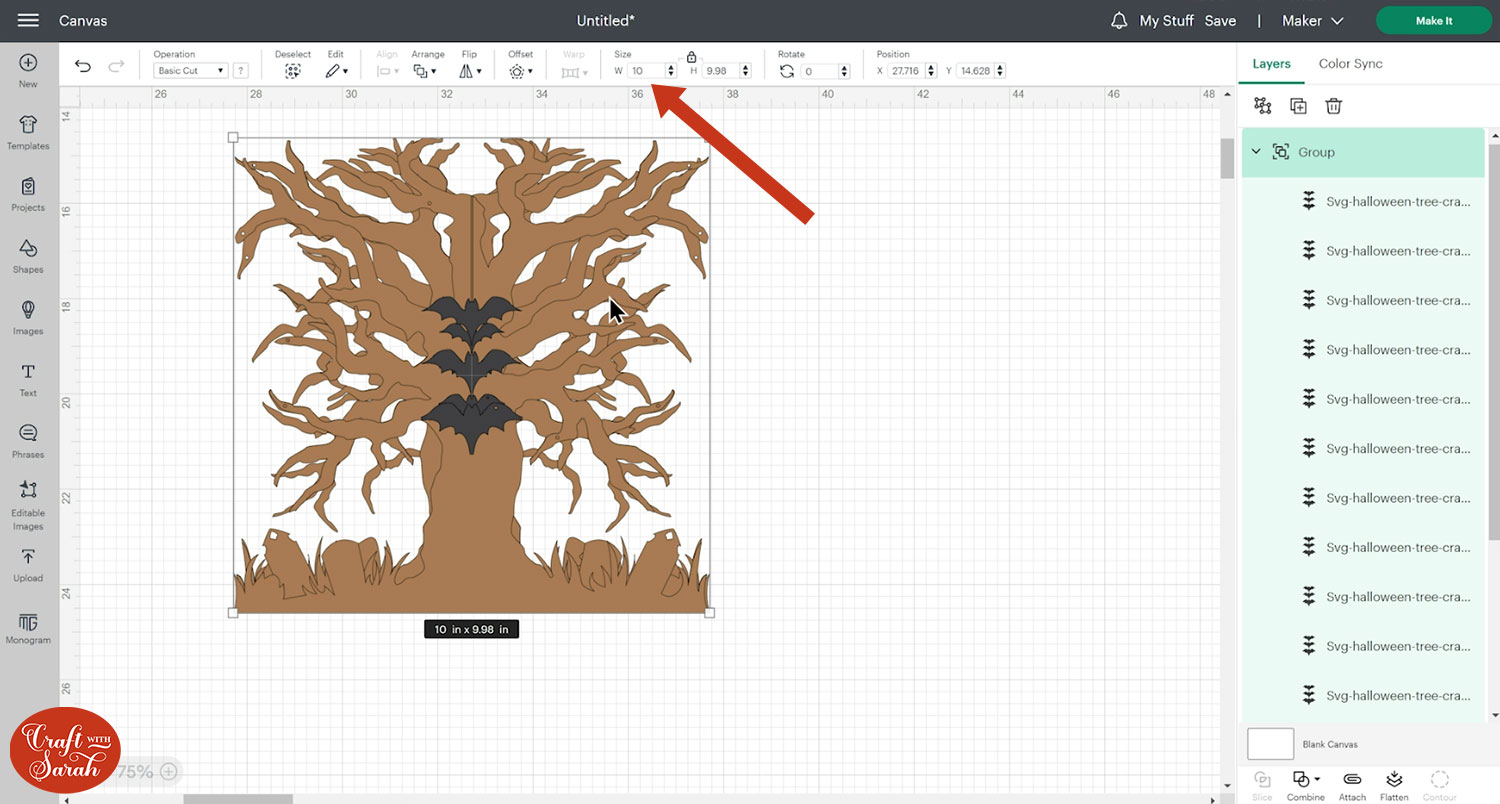Click the green Make It button
Screen dimensions: 1500x804
point(1433,20)
